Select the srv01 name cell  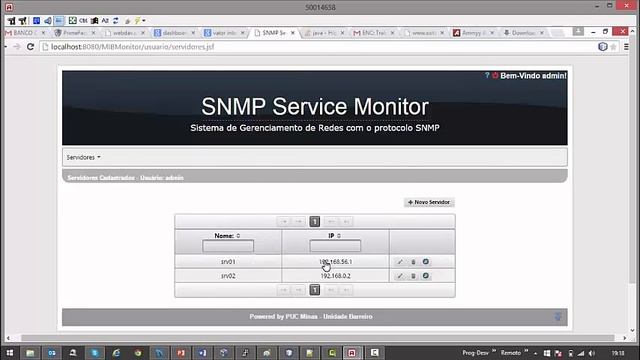228,262
